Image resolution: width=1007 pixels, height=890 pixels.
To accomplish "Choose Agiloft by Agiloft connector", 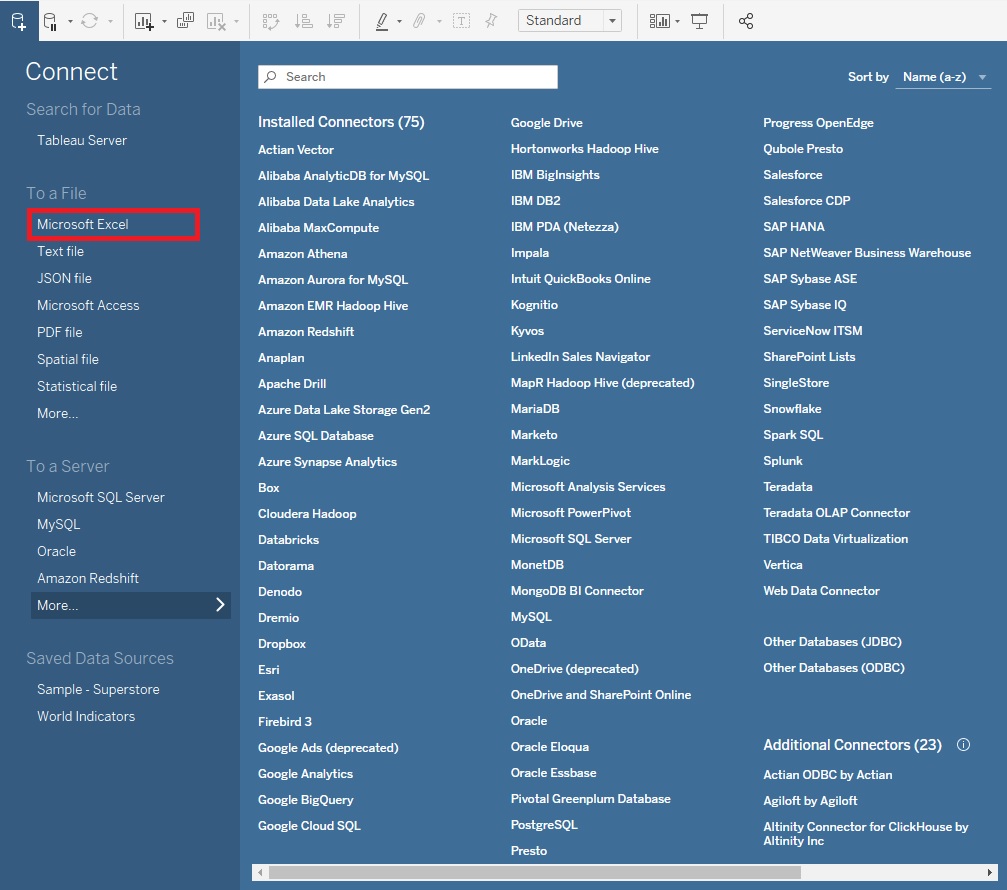I will coord(810,801).
